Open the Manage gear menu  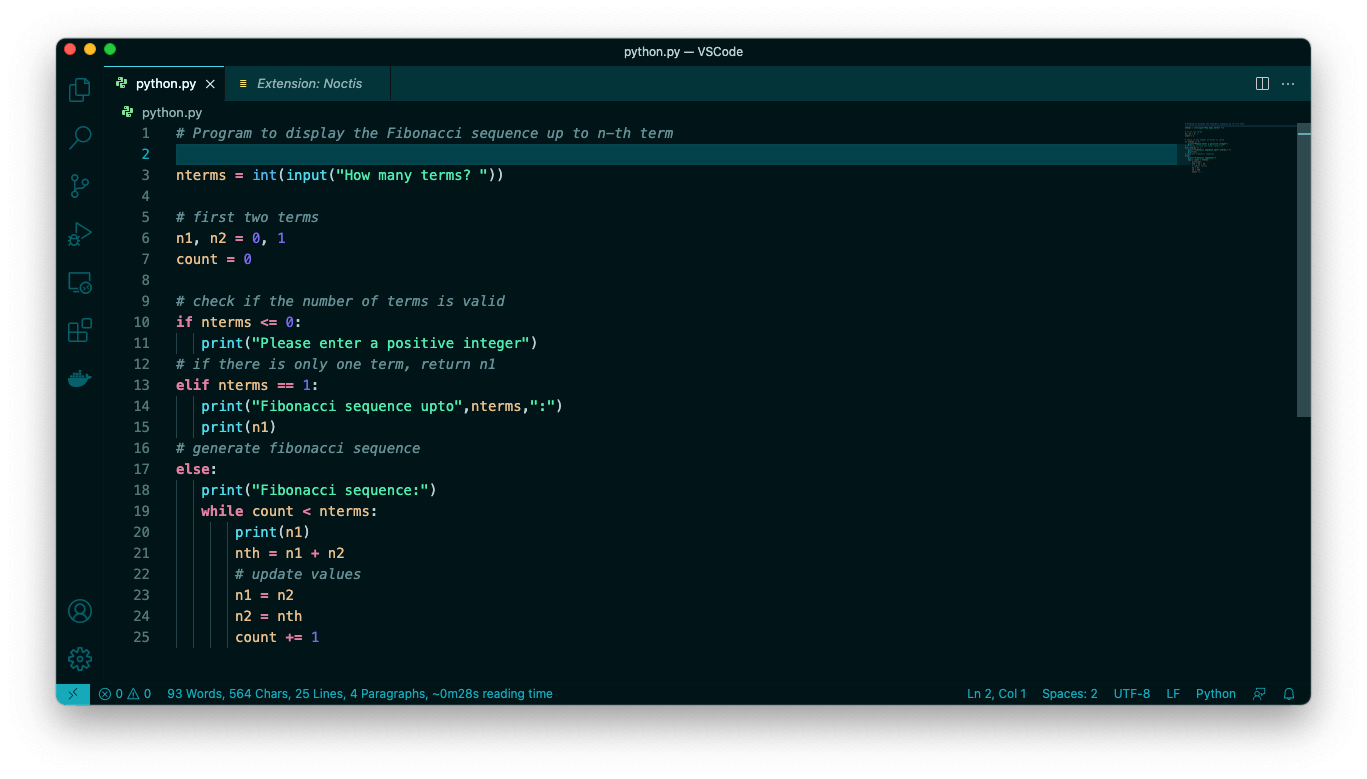pos(80,659)
